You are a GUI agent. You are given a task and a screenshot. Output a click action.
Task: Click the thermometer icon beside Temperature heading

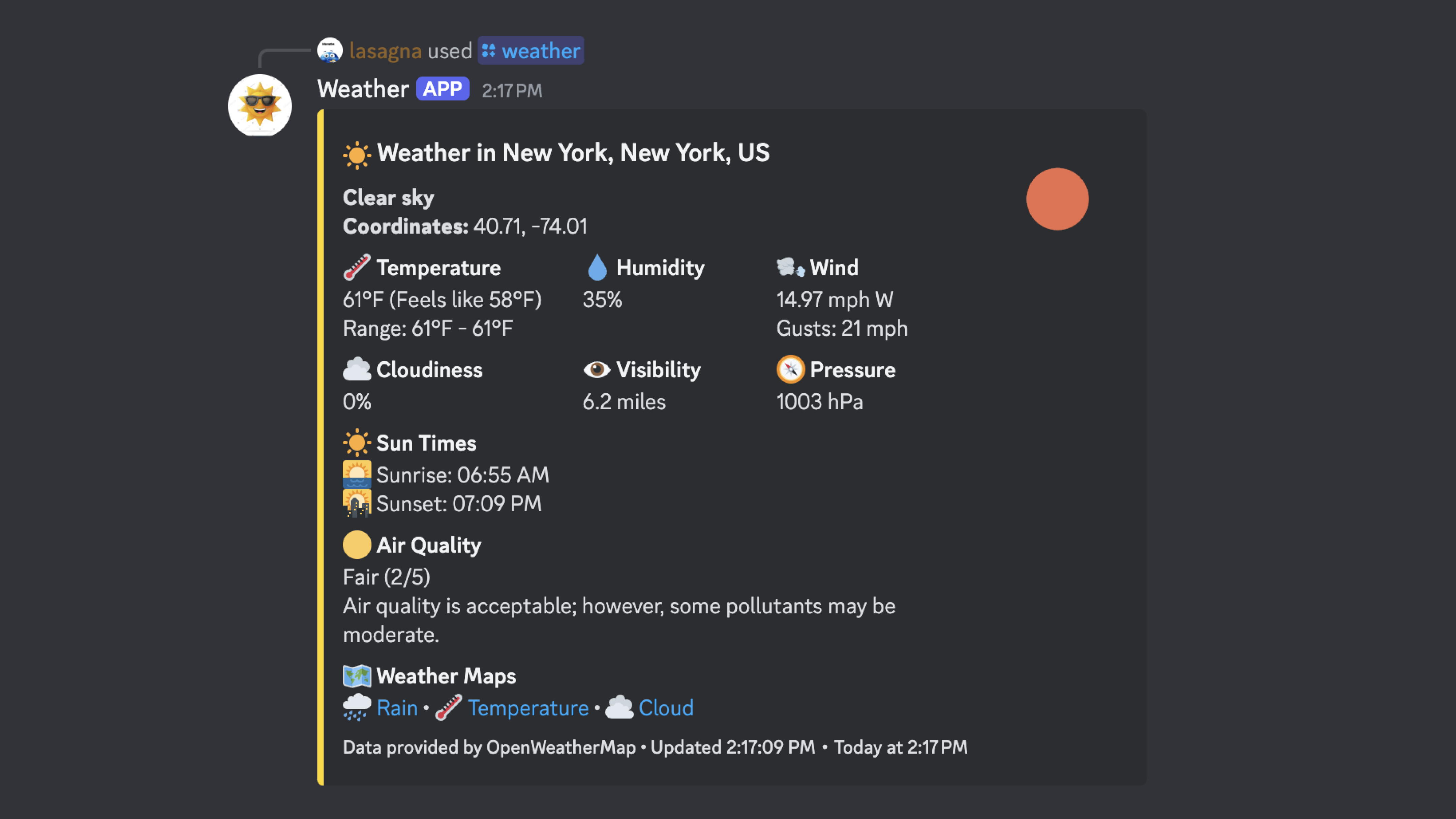(x=357, y=267)
